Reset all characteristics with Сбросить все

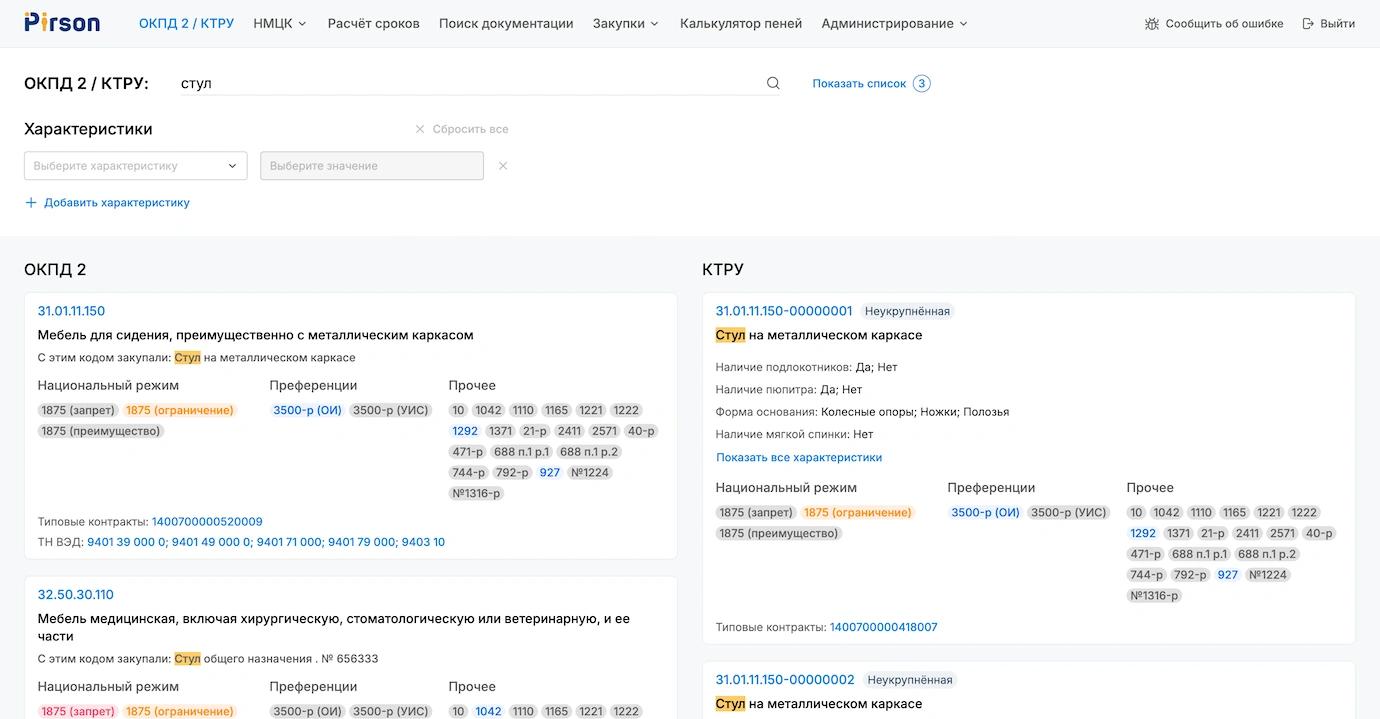coord(461,129)
